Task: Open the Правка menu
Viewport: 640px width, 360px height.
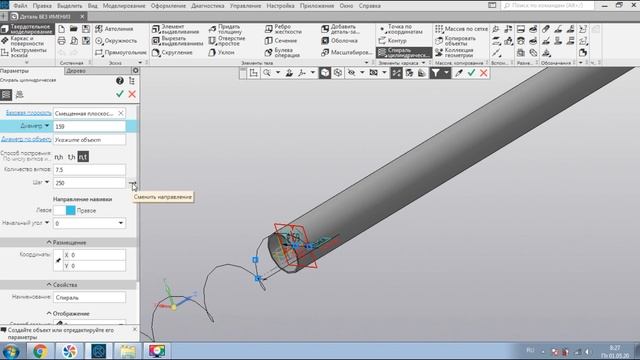Action: 42,6
